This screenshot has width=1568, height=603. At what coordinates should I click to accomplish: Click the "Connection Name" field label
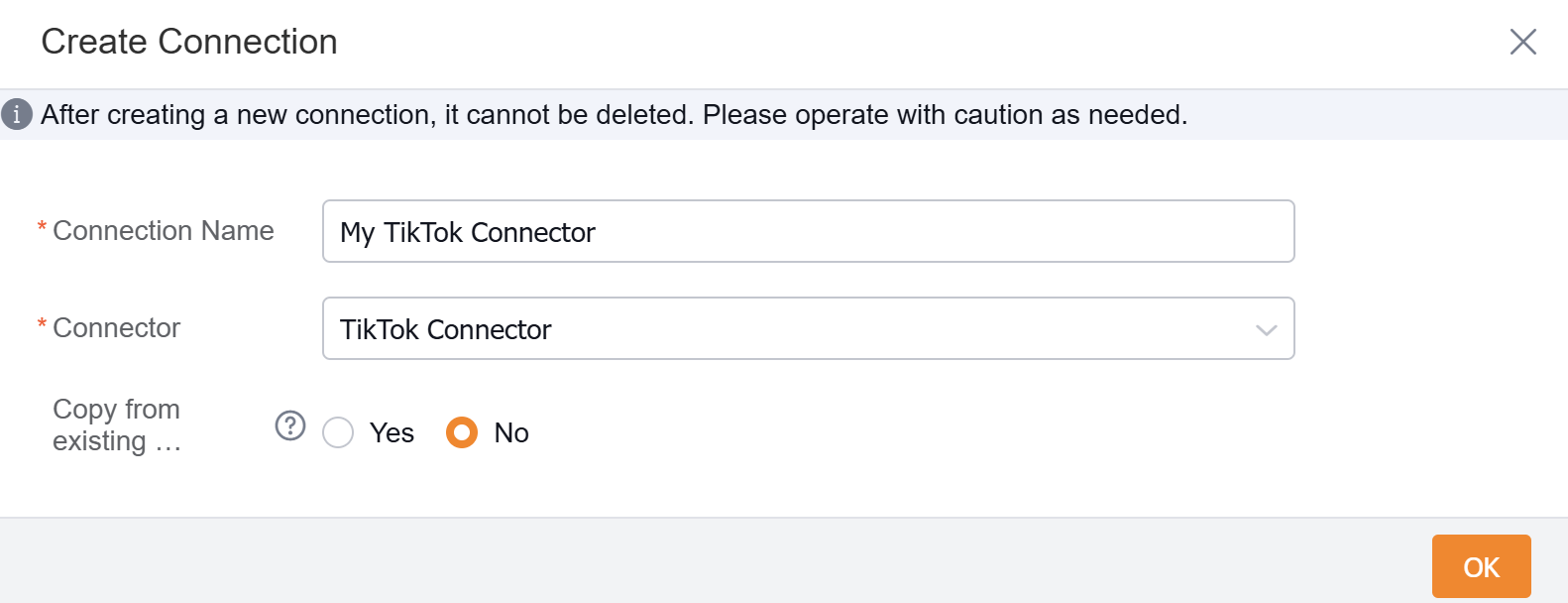164,231
